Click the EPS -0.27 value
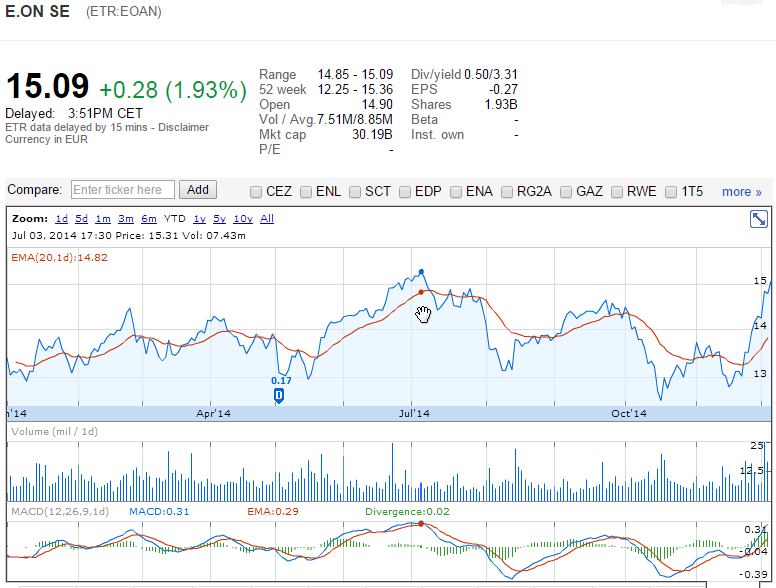 (x=503, y=90)
